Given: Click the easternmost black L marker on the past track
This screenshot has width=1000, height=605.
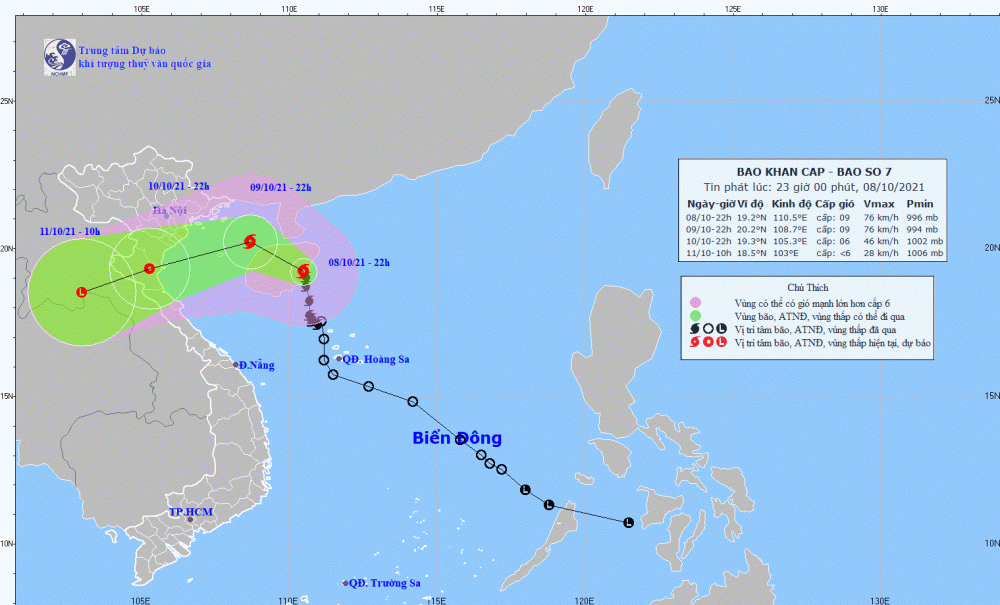Looking at the screenshot, I should pos(629,522).
